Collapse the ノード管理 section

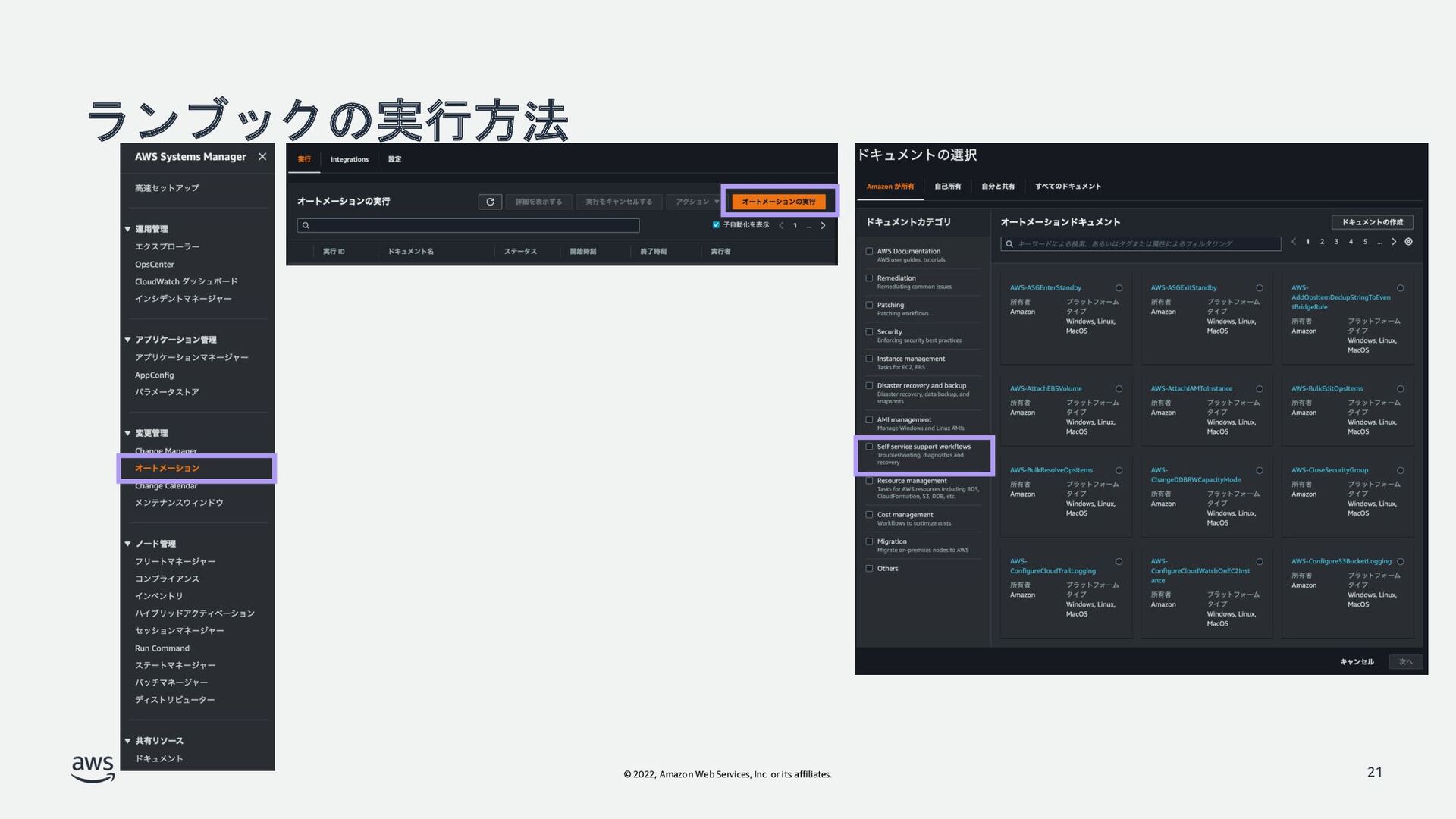127,544
